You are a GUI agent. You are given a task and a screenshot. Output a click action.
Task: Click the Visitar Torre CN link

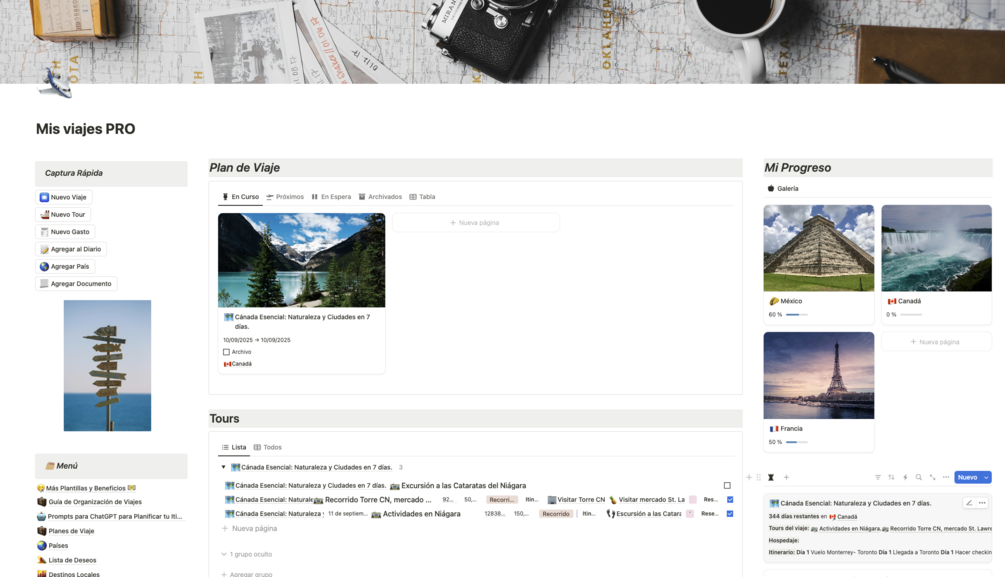(576, 500)
